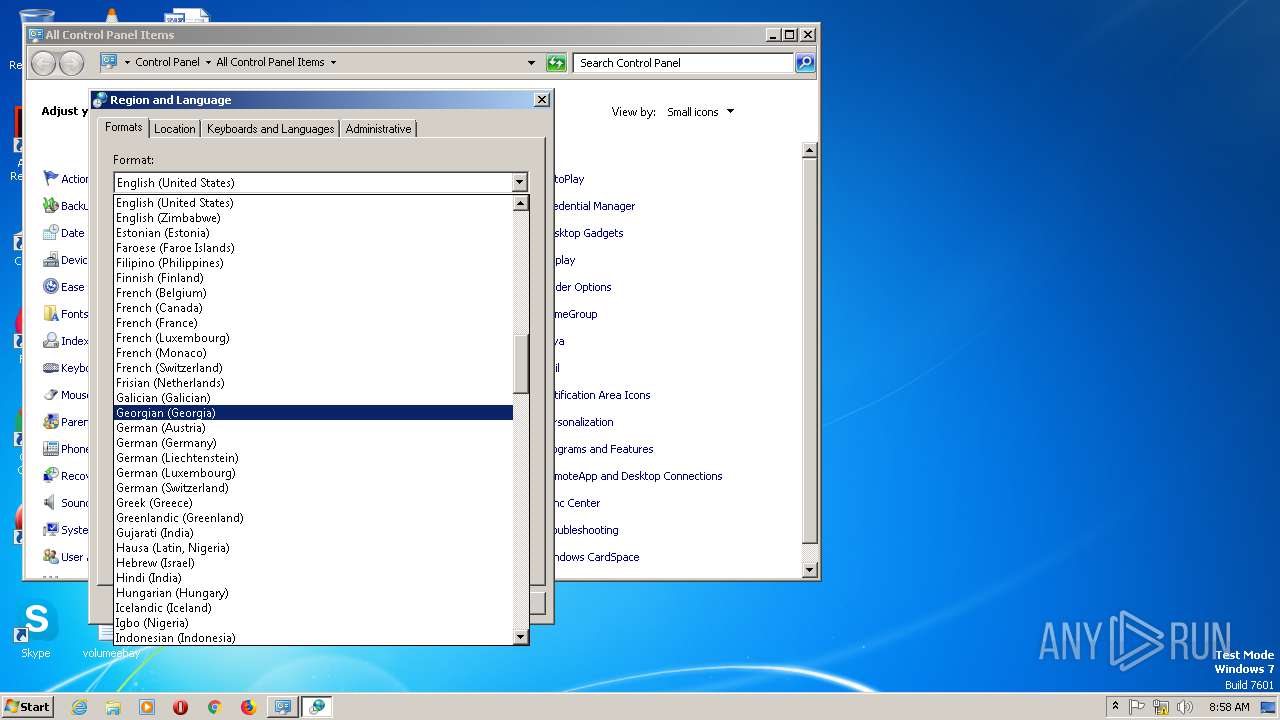Open Programs and Features link
The image size is (1280, 720).
[x=603, y=449]
